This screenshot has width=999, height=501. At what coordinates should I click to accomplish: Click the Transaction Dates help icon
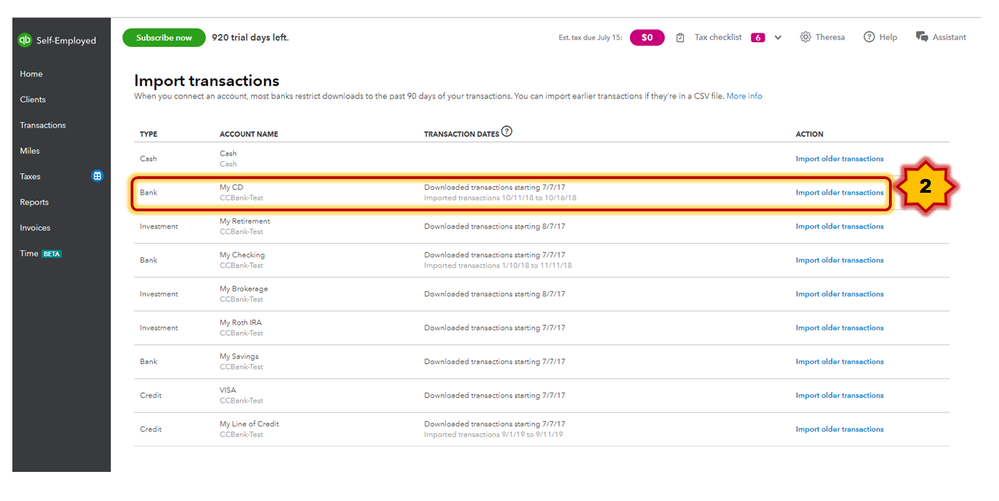coord(507,131)
